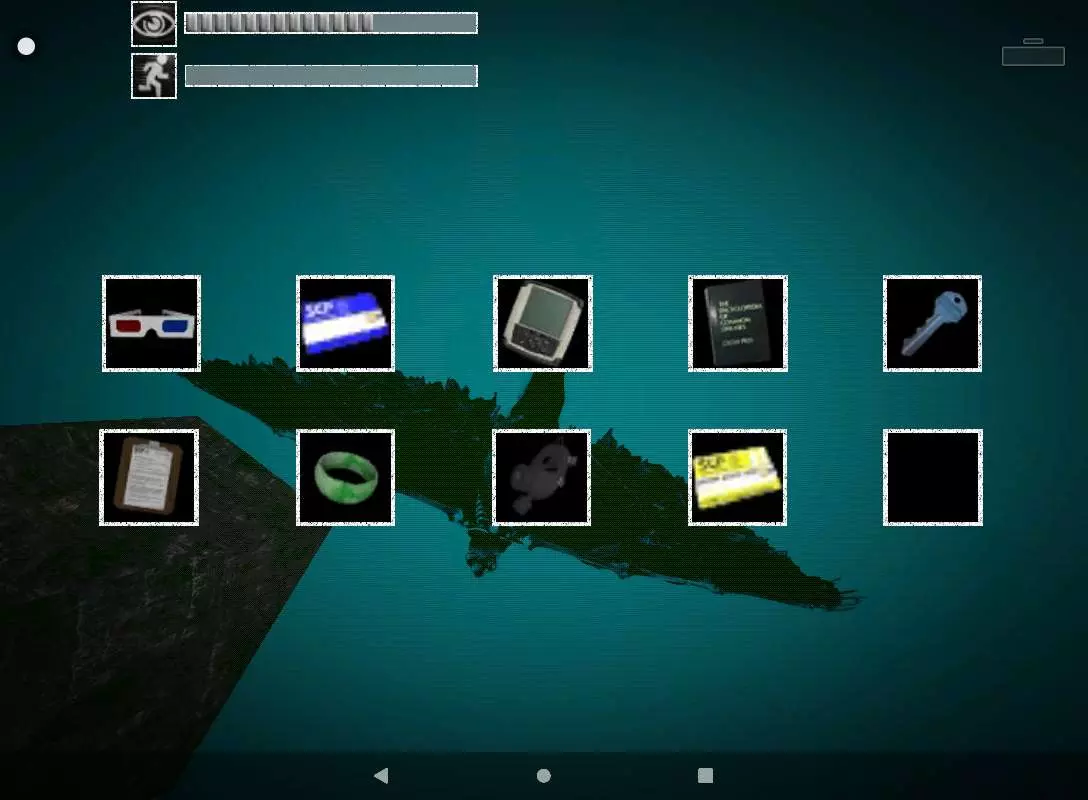Tap the blink meter bar
Screen dimensions: 1088x800
(x=331, y=23)
